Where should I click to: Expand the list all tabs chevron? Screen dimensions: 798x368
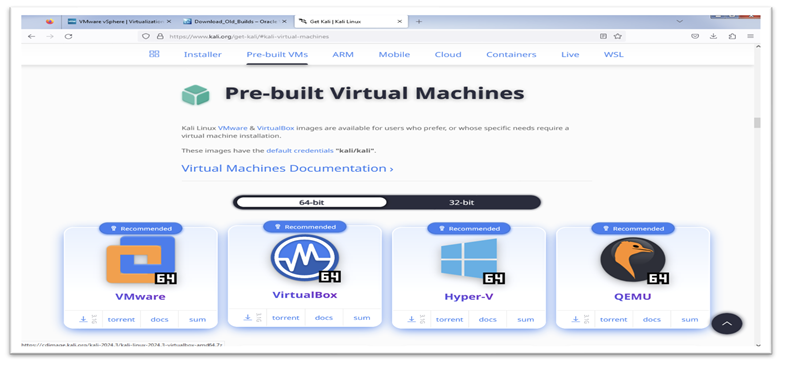tap(679, 21)
